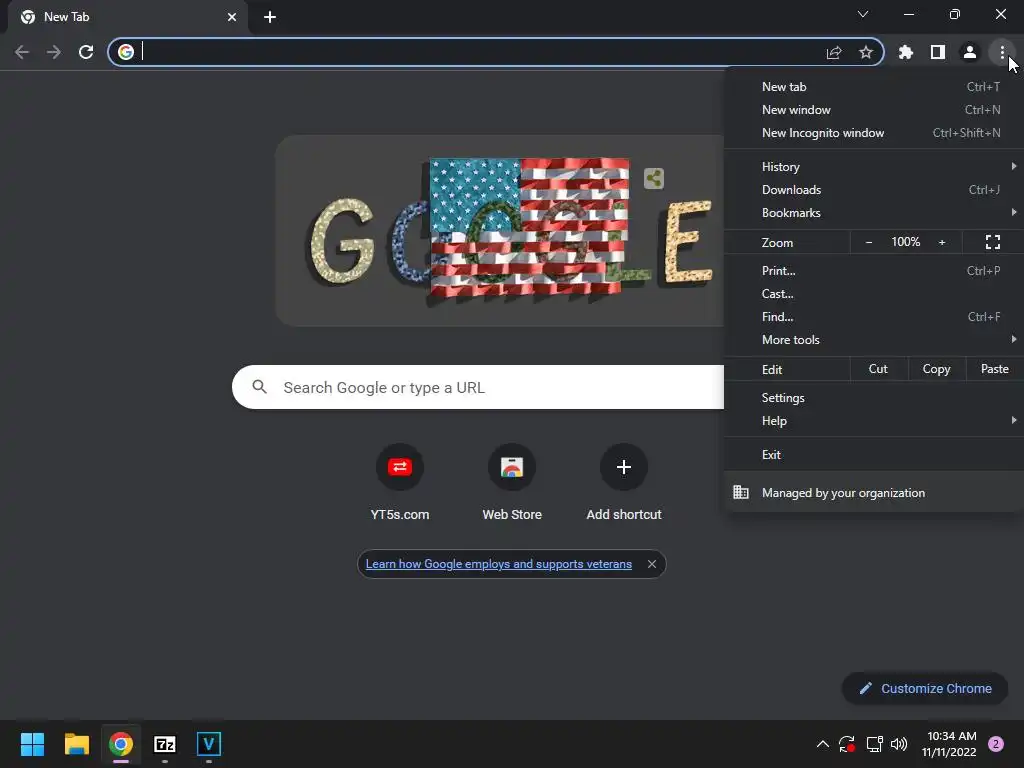Decrease zoom with minus button
Viewport: 1024px width, 768px height.
tap(869, 242)
